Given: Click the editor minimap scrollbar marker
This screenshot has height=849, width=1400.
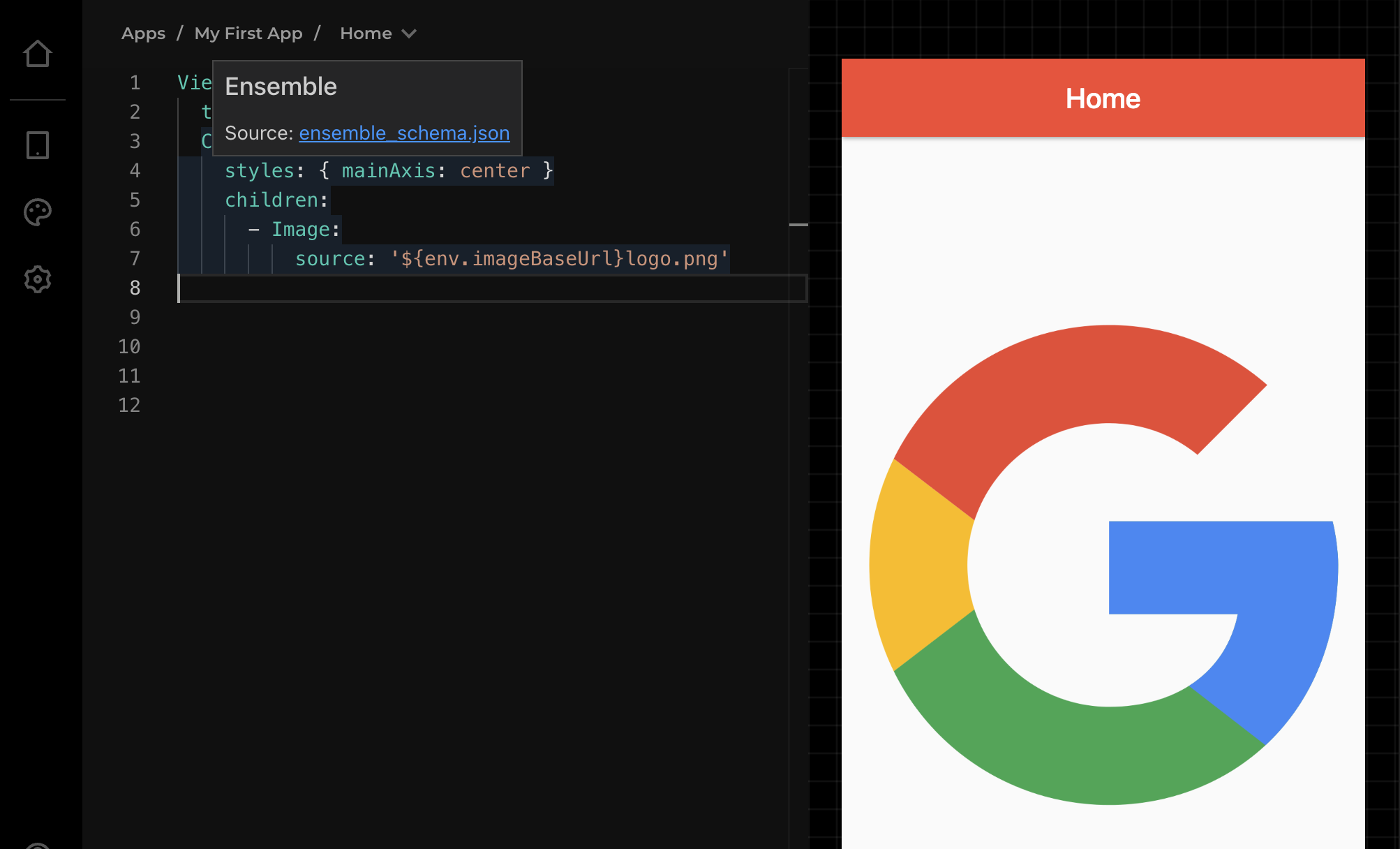Looking at the screenshot, I should coord(798,225).
